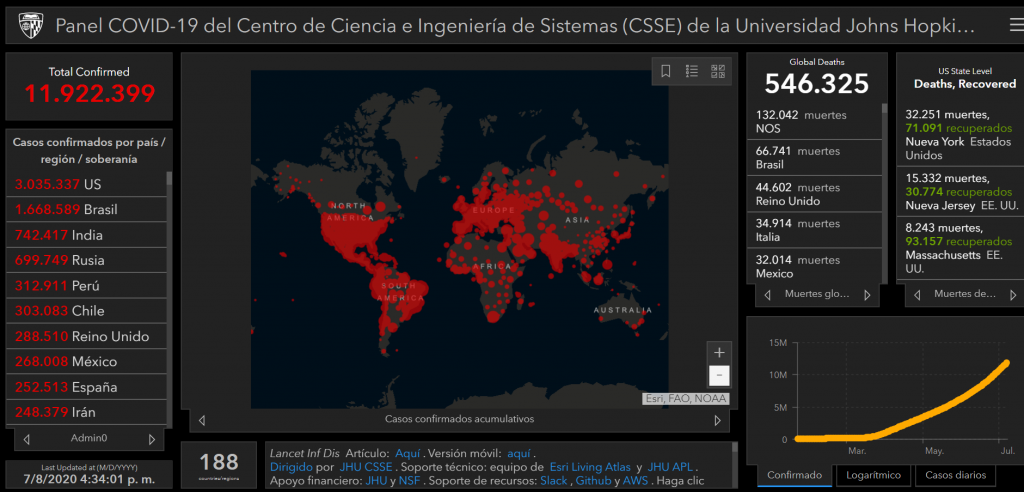Click the JHU financial support link
The width and height of the screenshot is (1024, 492).
pos(376,482)
